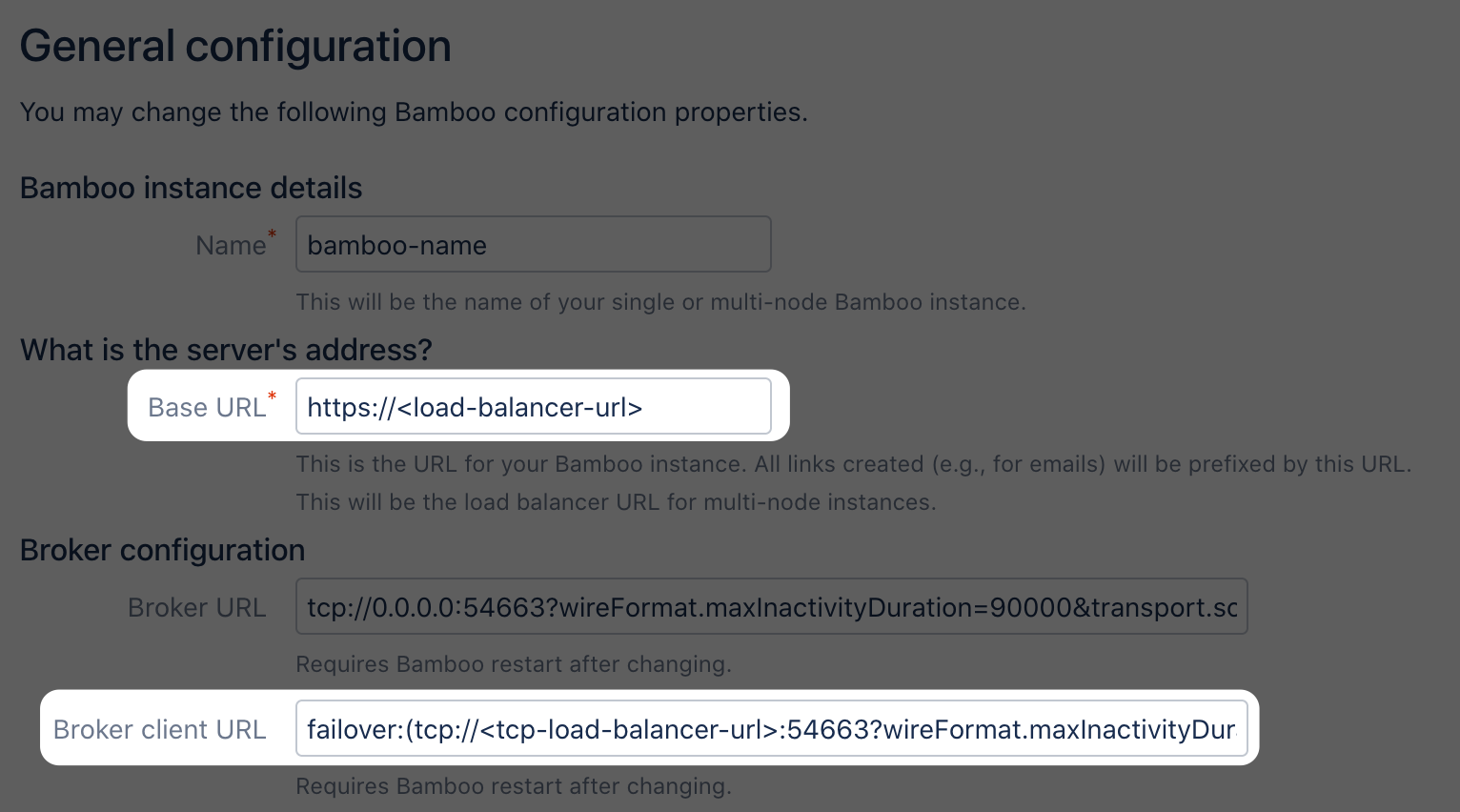The width and height of the screenshot is (1460, 812).
Task: Click the Name input field containing bamboo-name
Action: [x=533, y=245]
